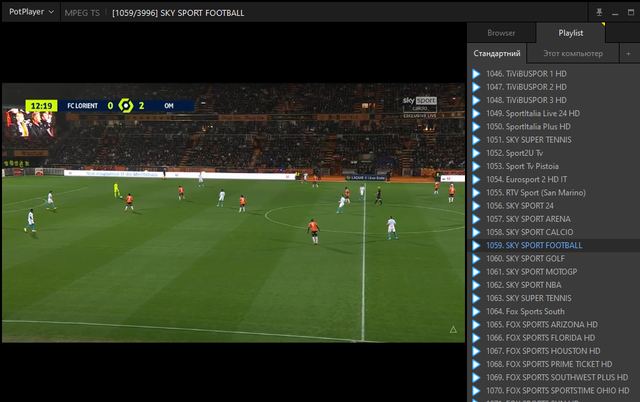Click play icon beside RTV Sport (San Marino)

pyautogui.click(x=476, y=193)
